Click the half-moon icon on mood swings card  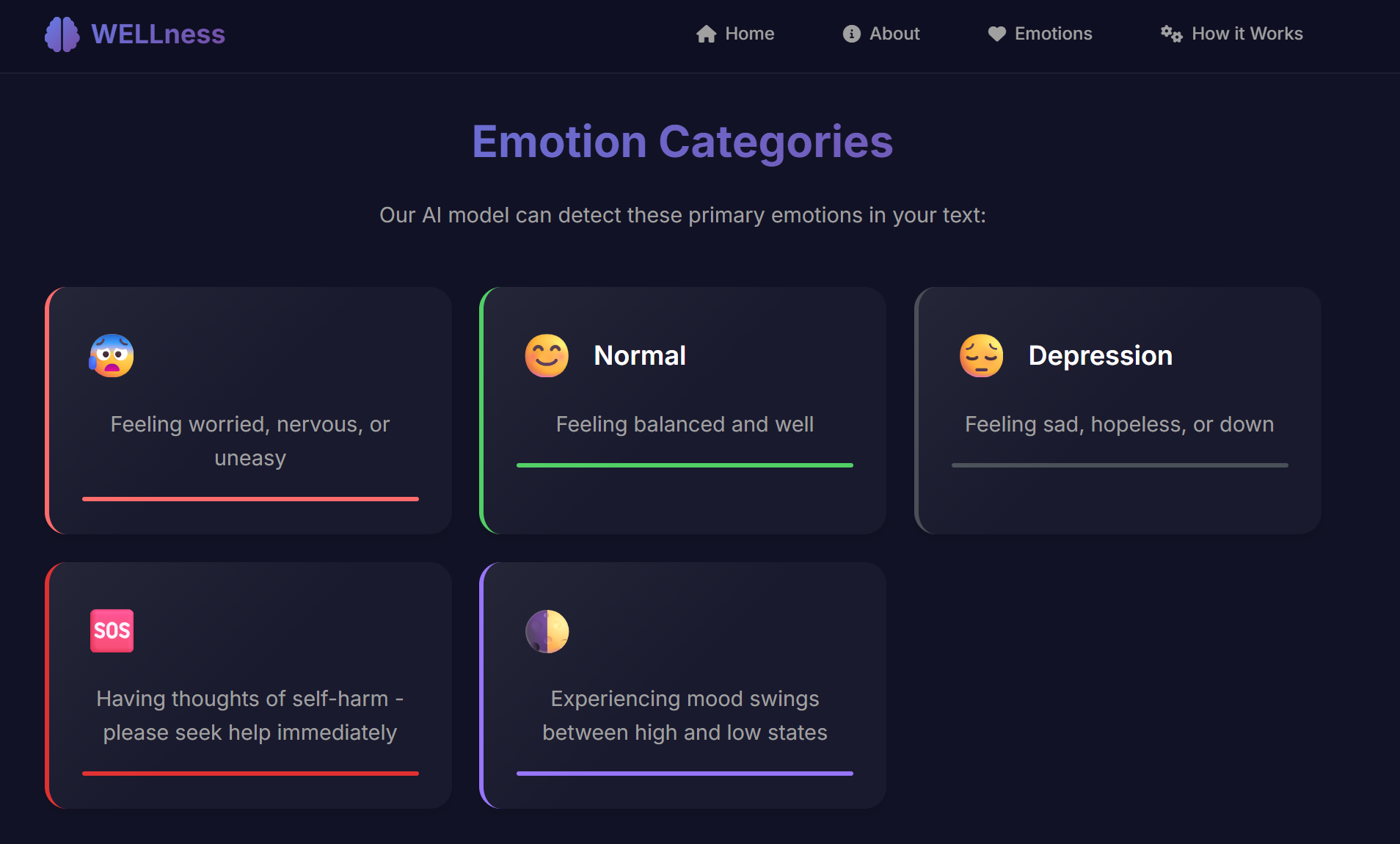tap(547, 630)
